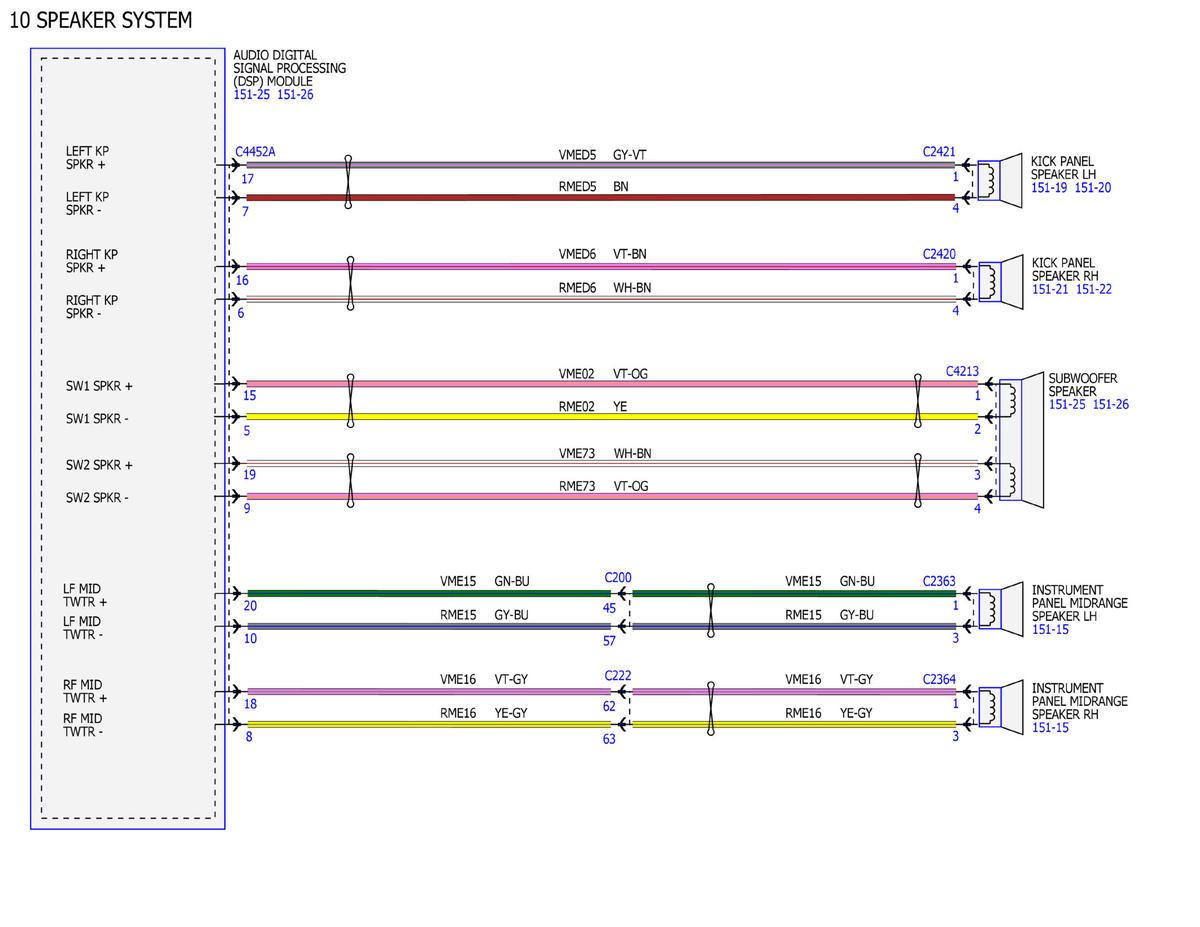Click the Kick Panel Speaker LH symbol
The height and width of the screenshot is (927, 1200).
point(1000,181)
